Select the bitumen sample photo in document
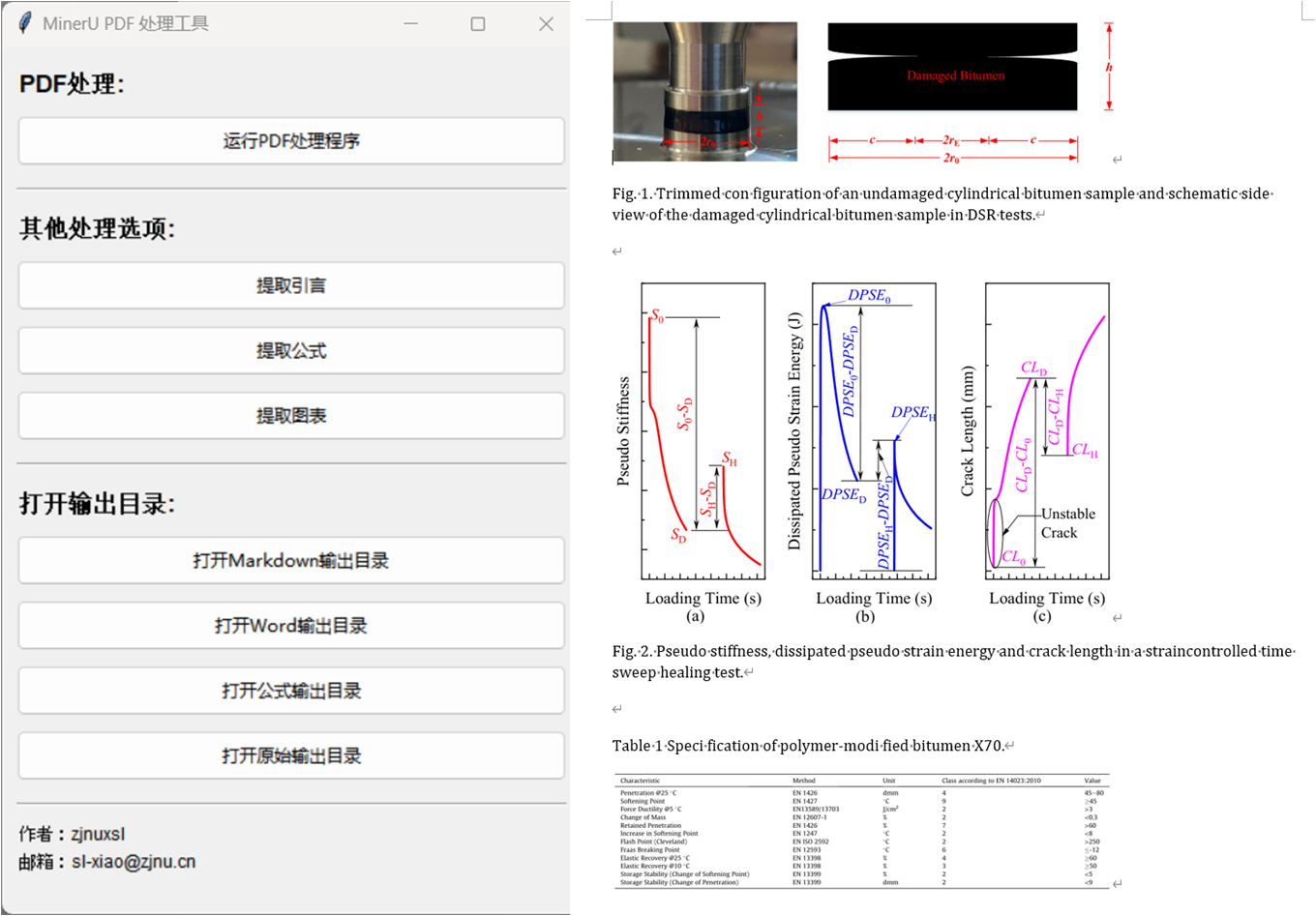The image size is (1316, 916). pyautogui.click(x=705, y=92)
